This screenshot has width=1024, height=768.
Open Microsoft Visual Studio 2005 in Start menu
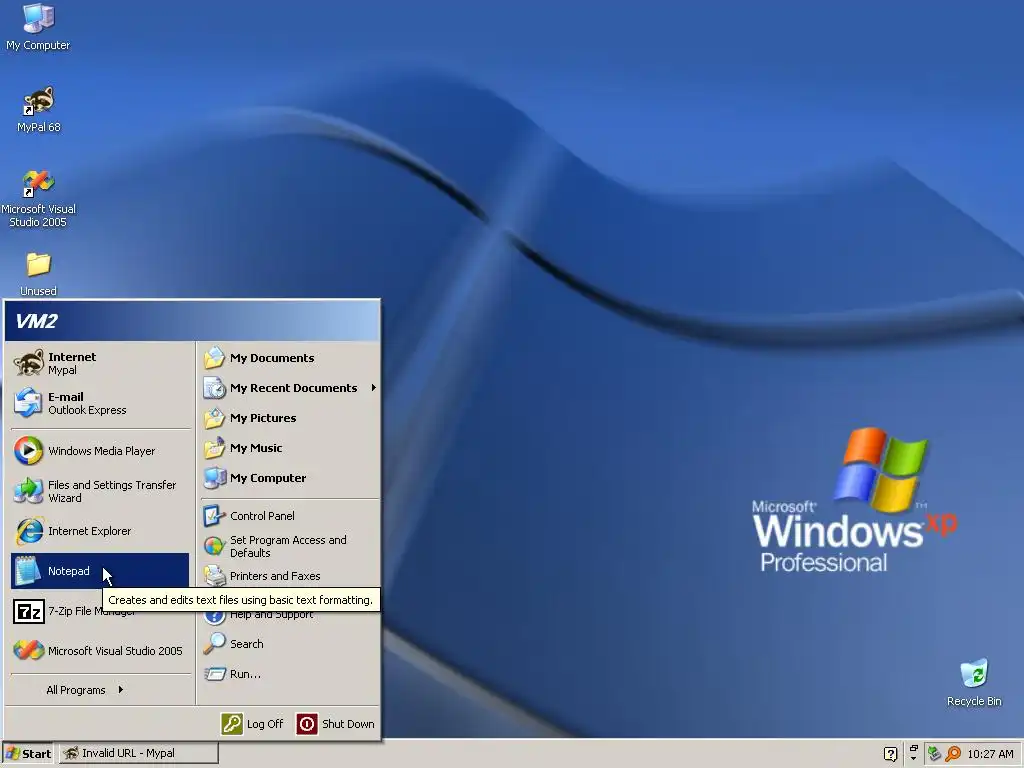point(100,650)
